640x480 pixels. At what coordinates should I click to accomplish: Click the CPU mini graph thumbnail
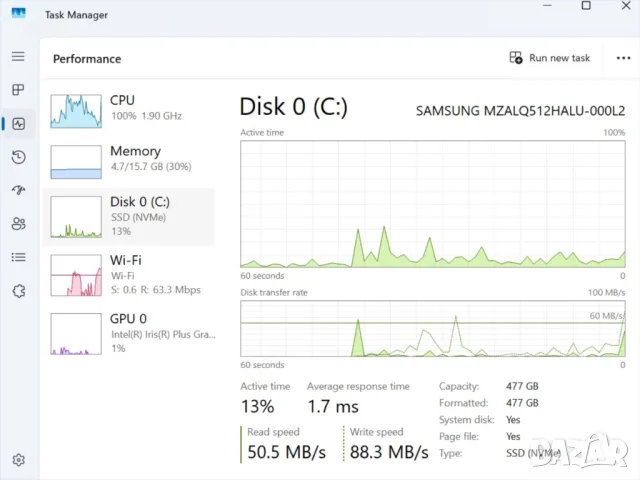tap(76, 111)
